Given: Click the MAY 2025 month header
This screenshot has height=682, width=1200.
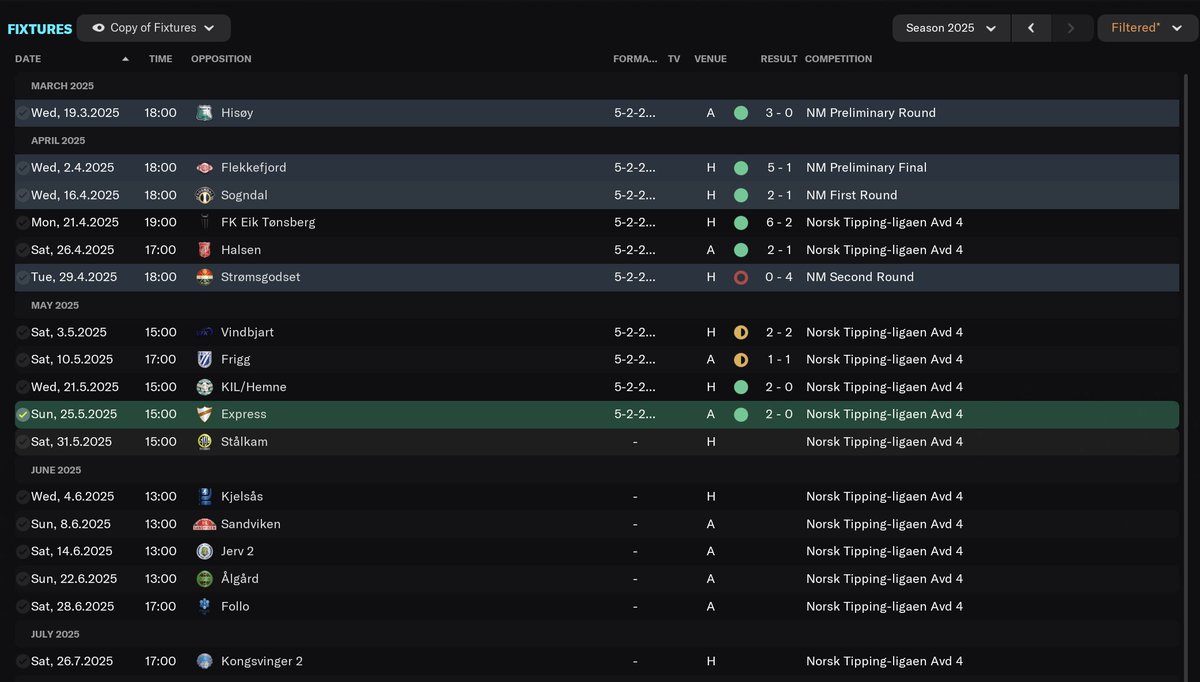Looking at the screenshot, I should point(56,305).
